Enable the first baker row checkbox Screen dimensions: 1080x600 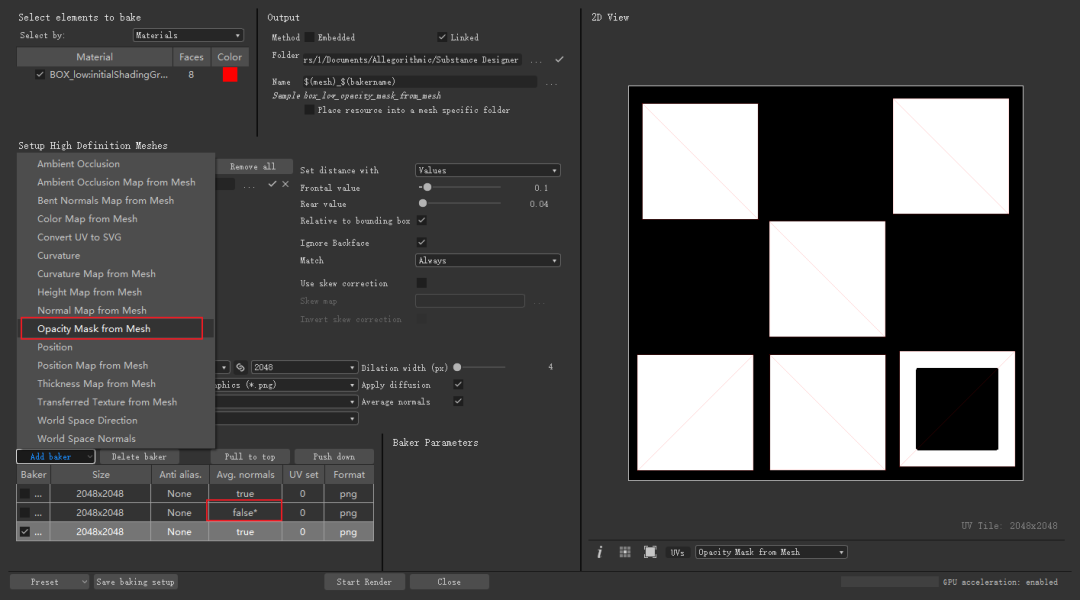click(x=25, y=493)
